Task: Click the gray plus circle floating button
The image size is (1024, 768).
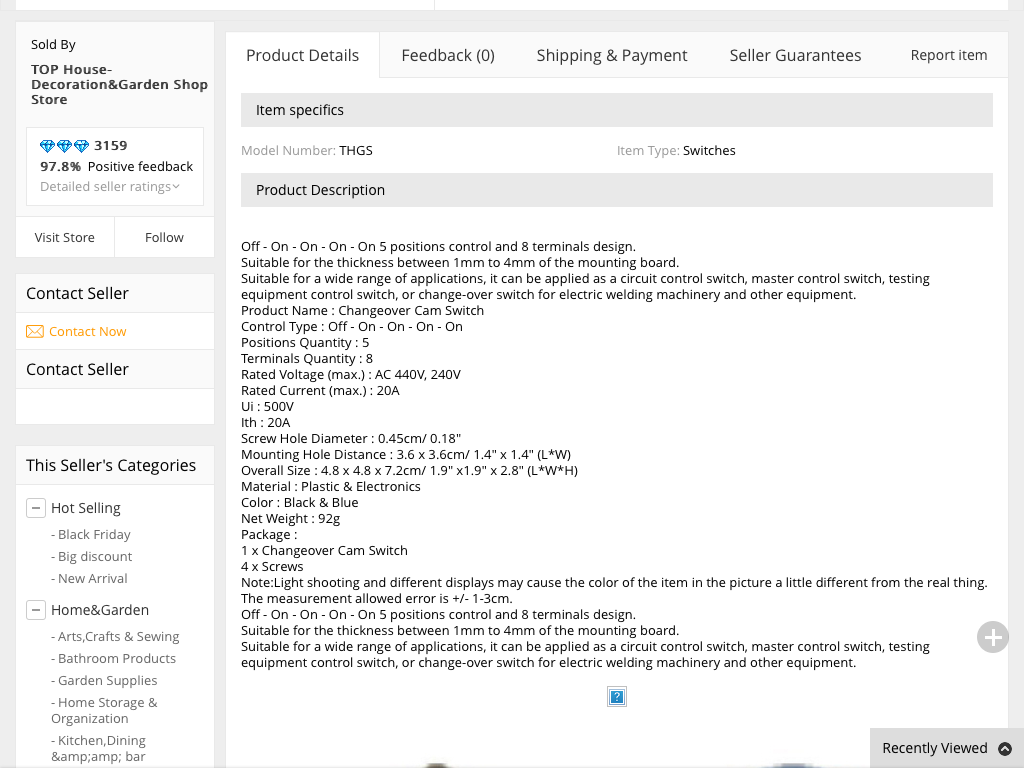Action: pyautogui.click(x=992, y=637)
